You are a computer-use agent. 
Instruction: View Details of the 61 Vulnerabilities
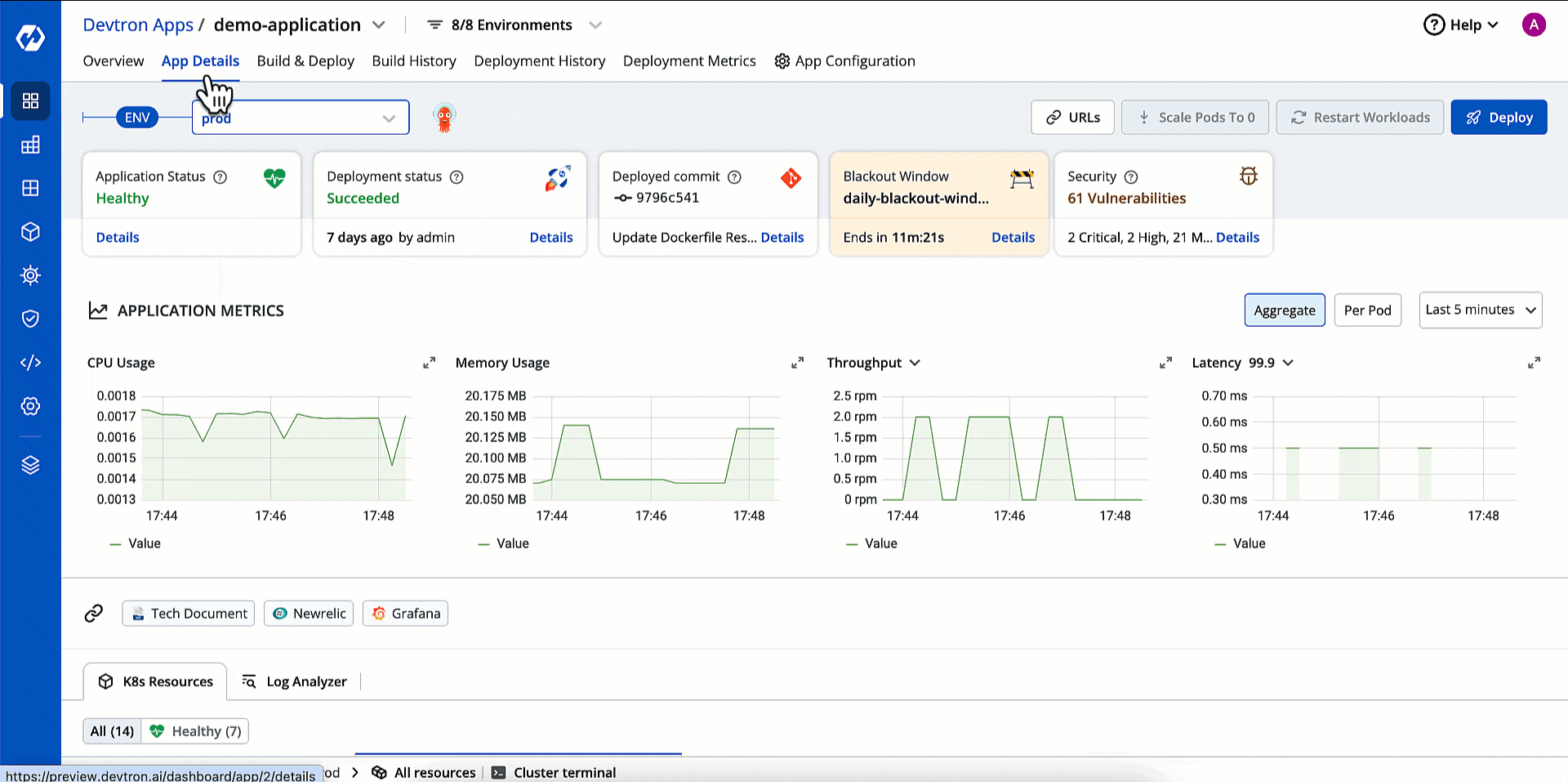click(1237, 237)
